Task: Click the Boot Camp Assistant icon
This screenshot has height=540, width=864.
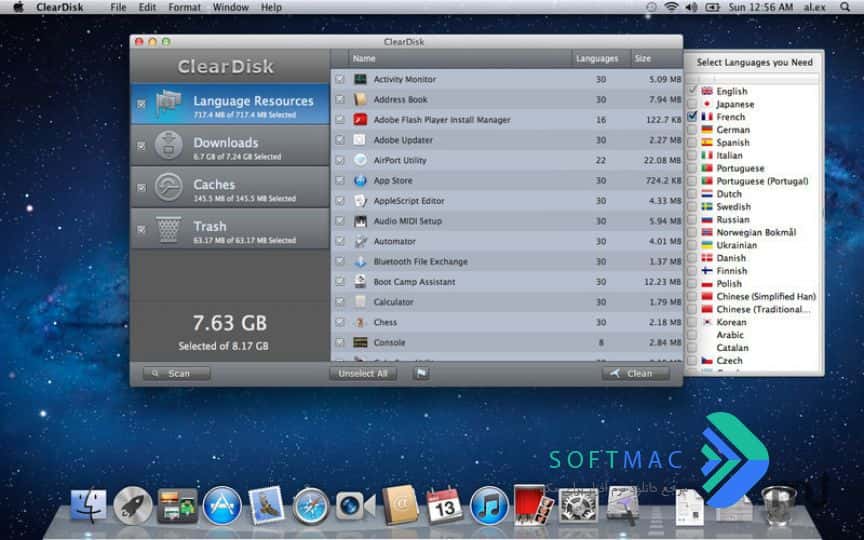Action: pos(360,282)
